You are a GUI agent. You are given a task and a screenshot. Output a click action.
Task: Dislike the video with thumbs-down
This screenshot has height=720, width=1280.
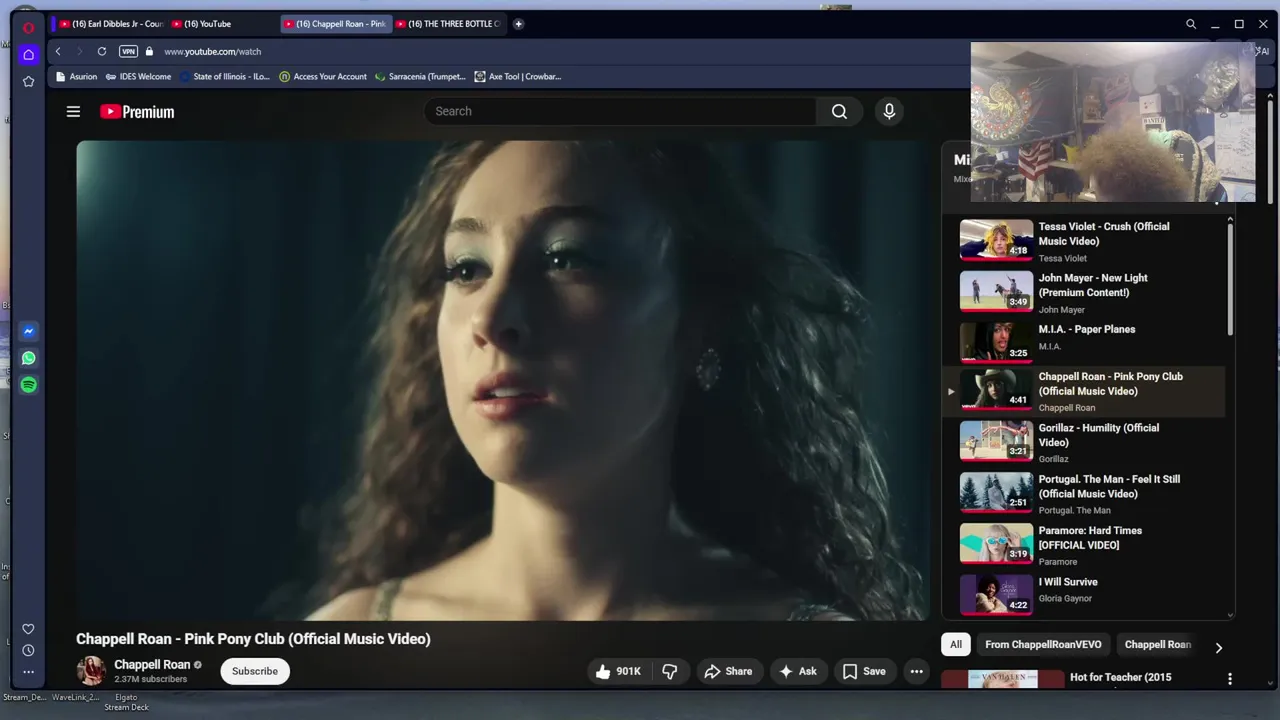(670, 671)
